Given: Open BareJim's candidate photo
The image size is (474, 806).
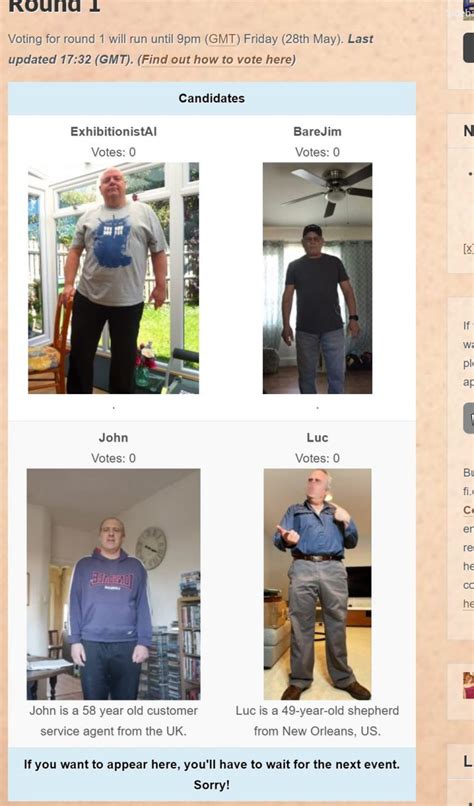Looking at the screenshot, I should [x=317, y=278].
